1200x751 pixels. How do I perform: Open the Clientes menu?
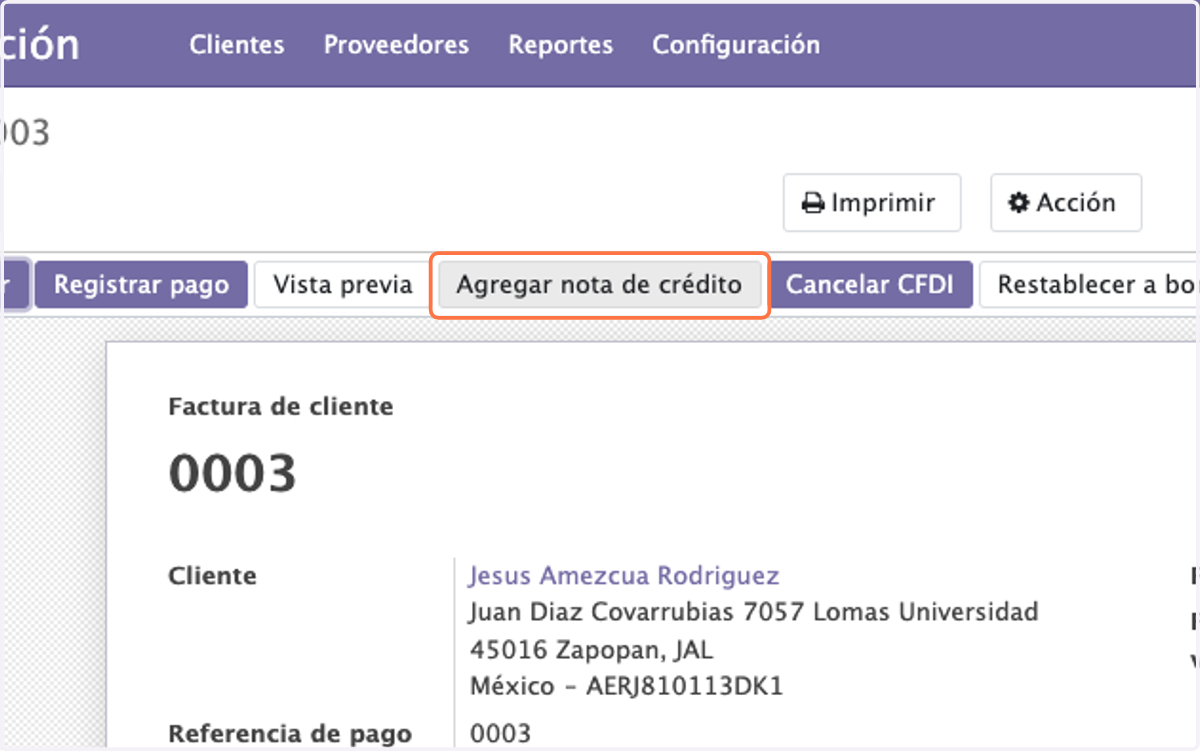(x=237, y=45)
